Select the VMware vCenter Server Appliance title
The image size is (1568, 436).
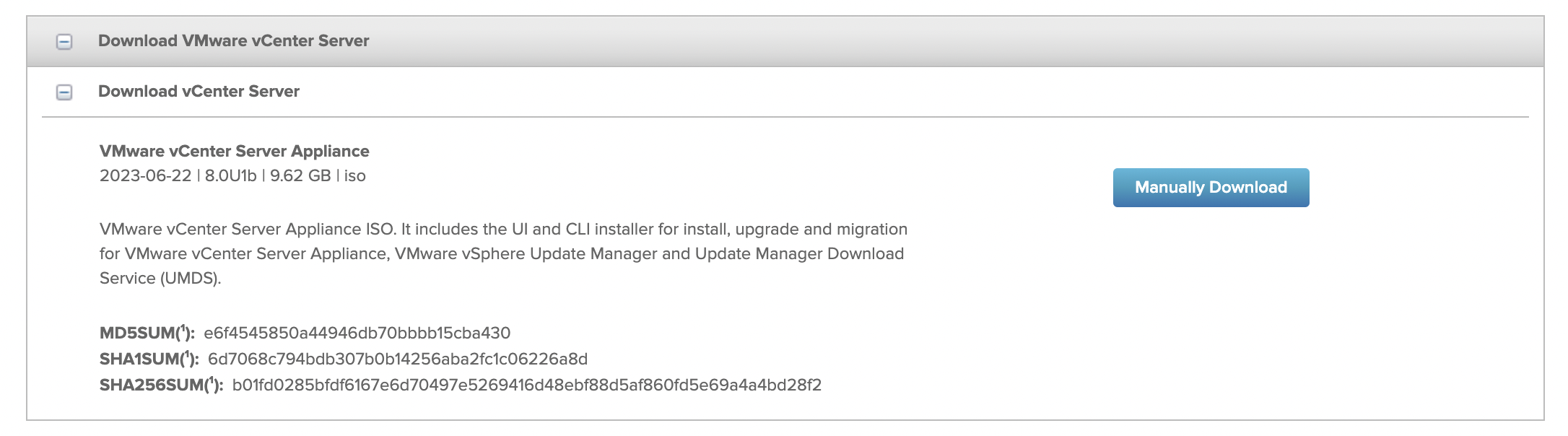pos(234,152)
